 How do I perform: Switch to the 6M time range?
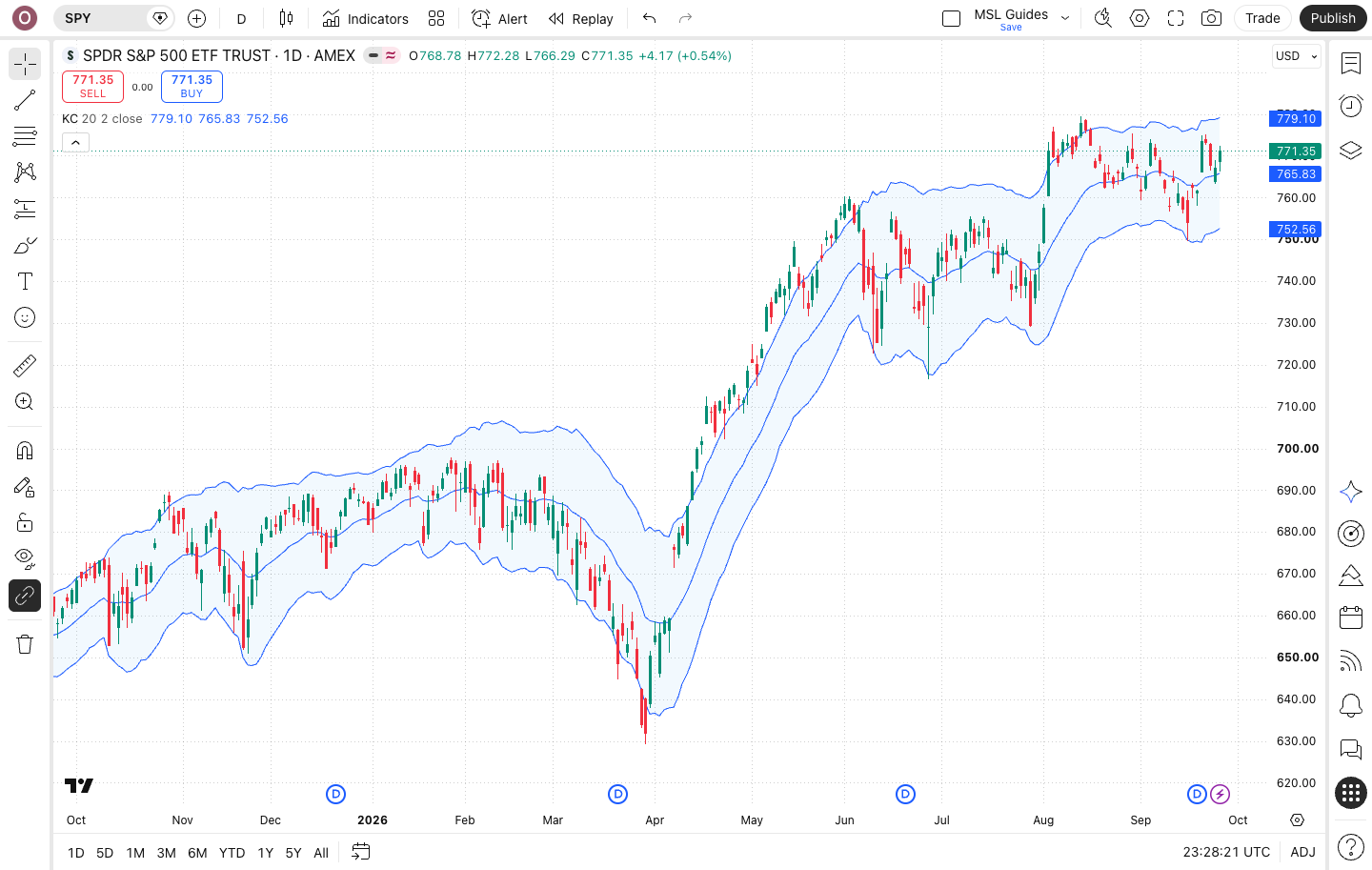point(197,853)
